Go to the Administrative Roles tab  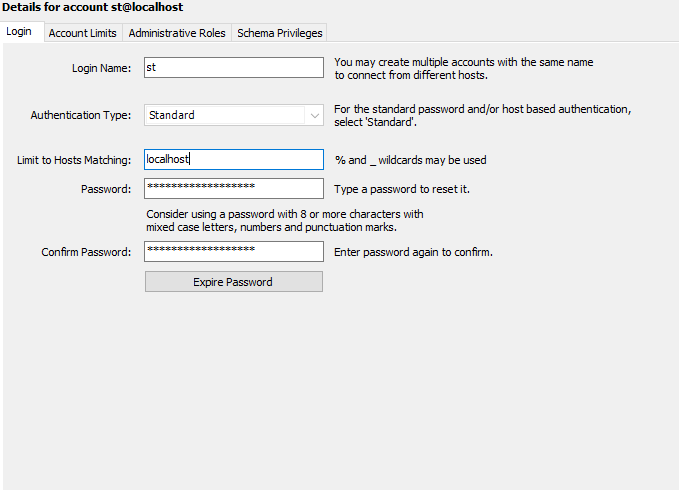(x=177, y=33)
